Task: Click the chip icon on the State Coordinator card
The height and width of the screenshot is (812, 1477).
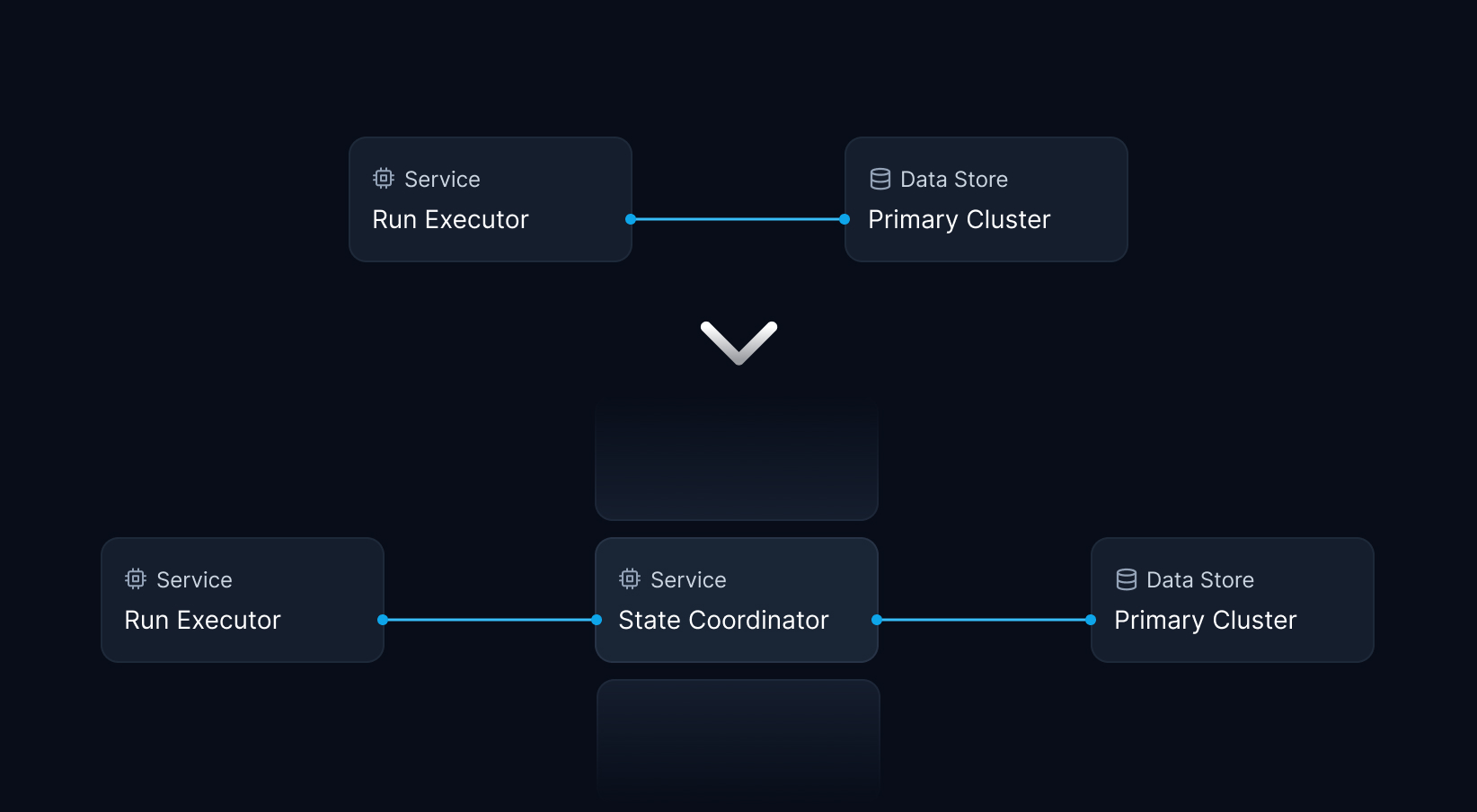Action: (x=630, y=579)
